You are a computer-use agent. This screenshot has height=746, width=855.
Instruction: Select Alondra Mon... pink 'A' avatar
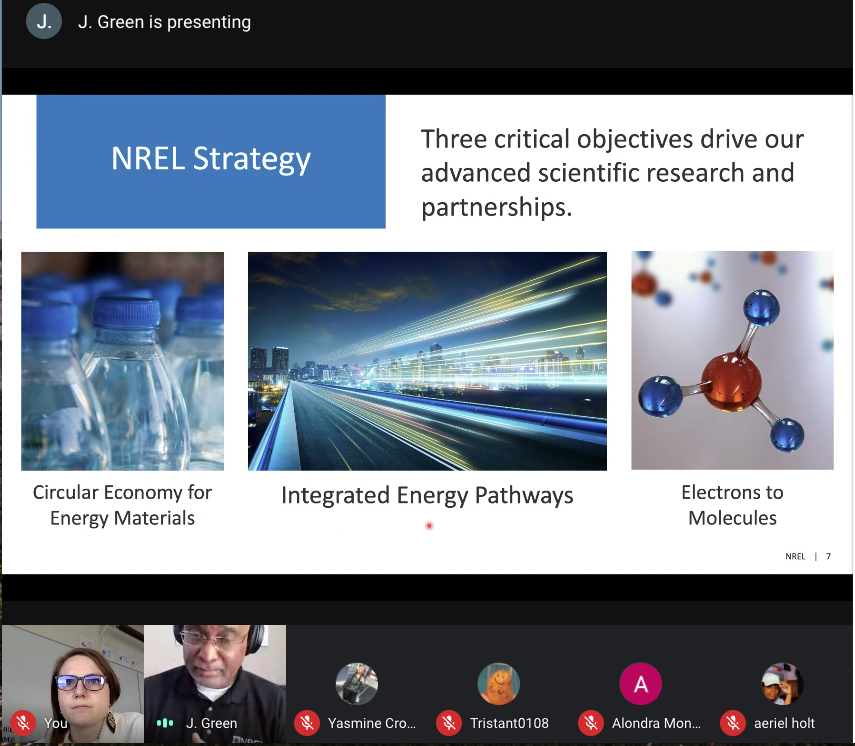click(x=641, y=684)
